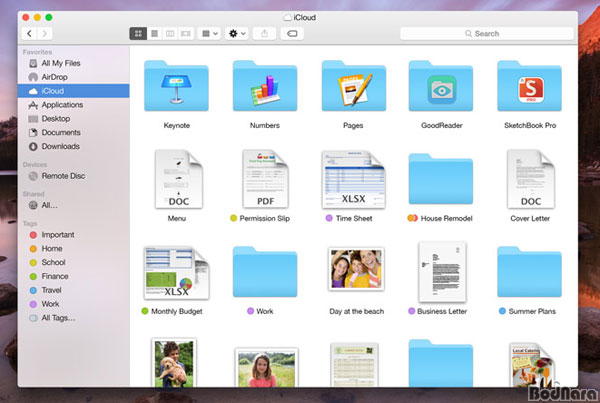The height and width of the screenshot is (403, 600).
Task: Show All Tags… in sidebar
Action: [x=73, y=318]
